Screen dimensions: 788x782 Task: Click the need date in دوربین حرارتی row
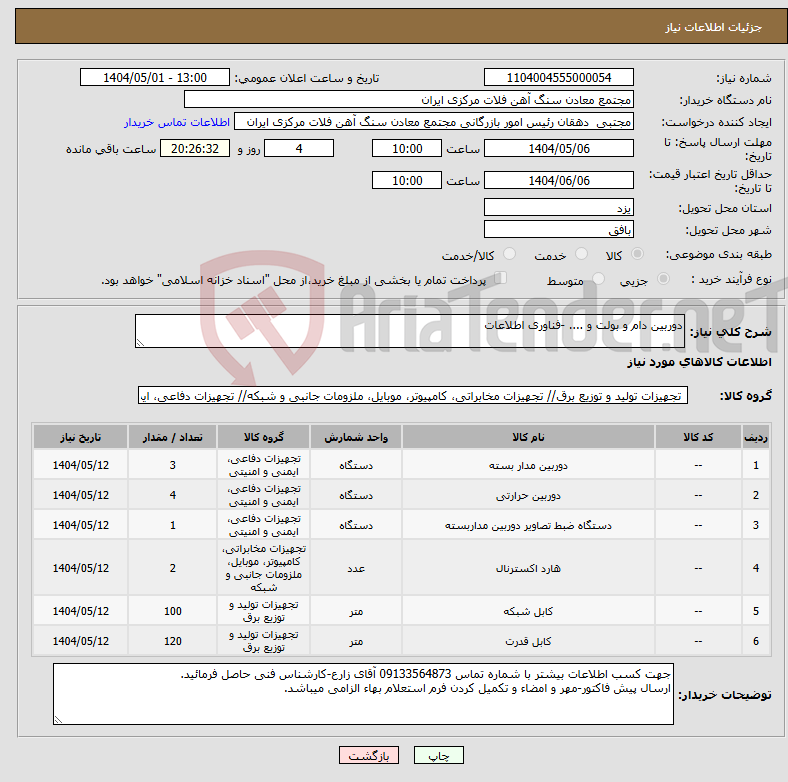click(x=80, y=495)
